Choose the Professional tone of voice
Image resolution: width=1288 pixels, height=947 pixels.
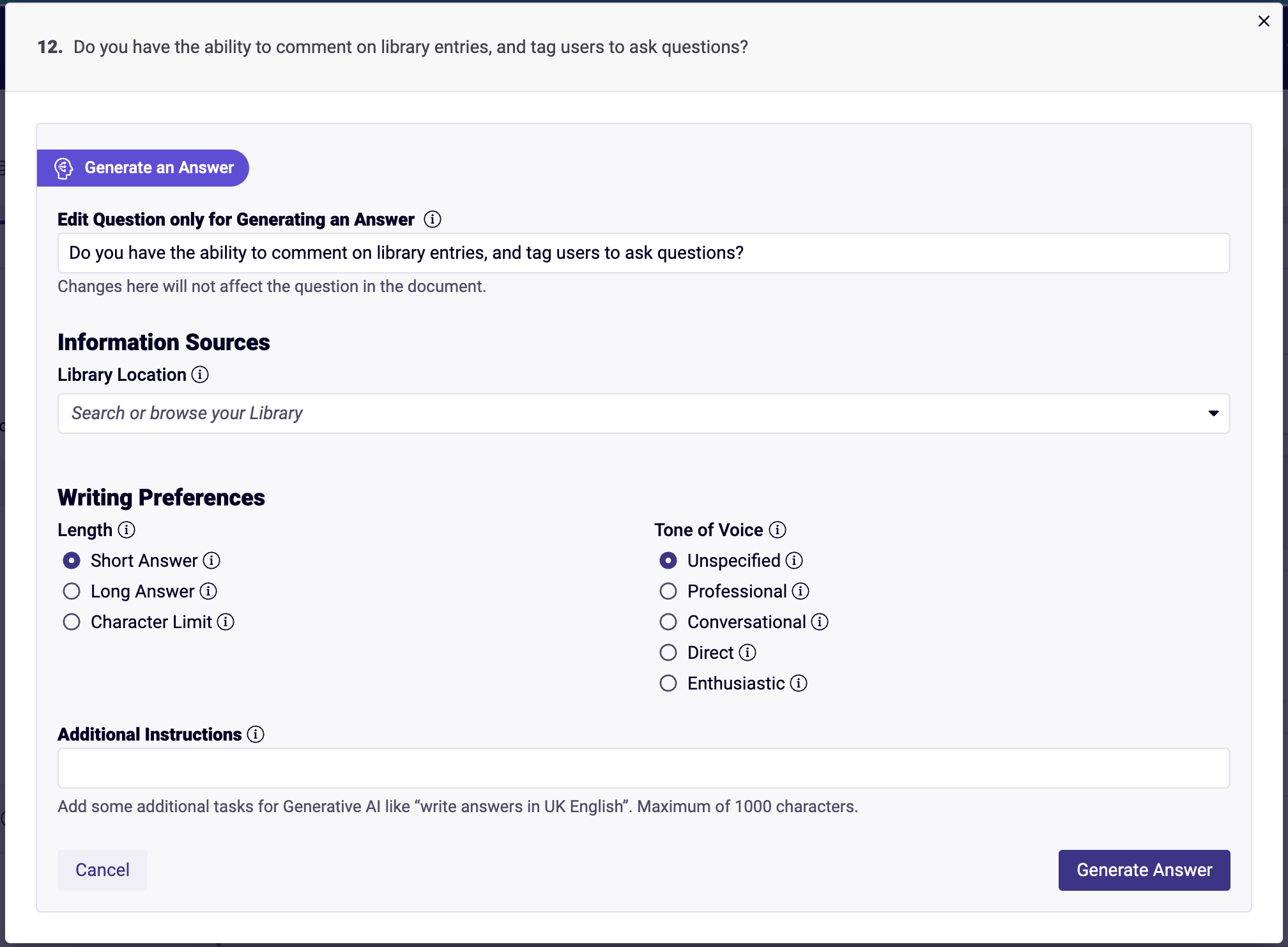pyautogui.click(x=668, y=591)
